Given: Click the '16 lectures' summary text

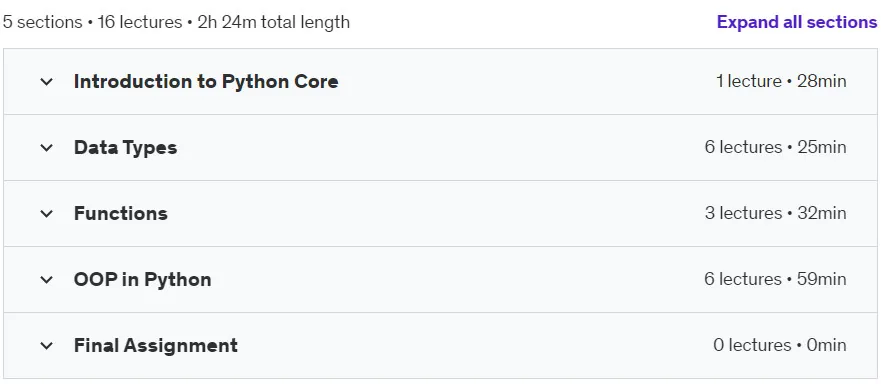Looking at the screenshot, I should (140, 22).
